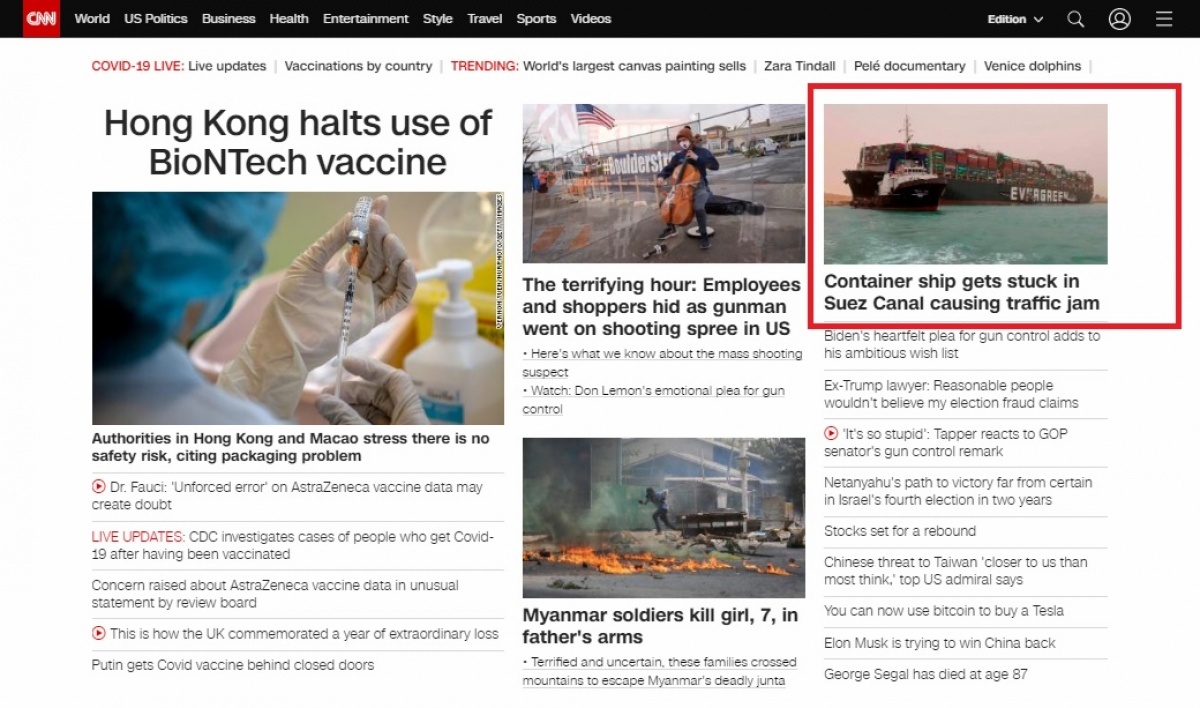Play video icon beside Dr. Fauci story
This screenshot has height=708, width=1200.
tap(99, 487)
